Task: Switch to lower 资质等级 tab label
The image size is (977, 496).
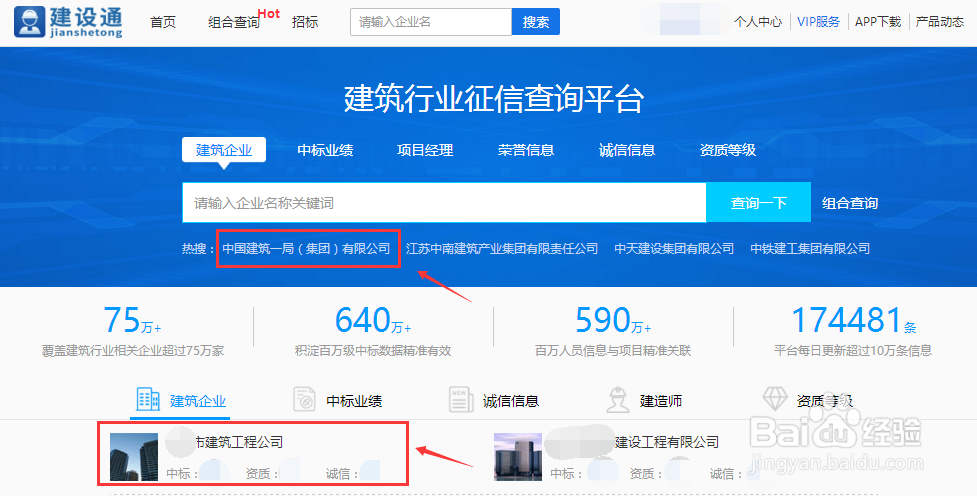Action: pyautogui.click(x=824, y=401)
